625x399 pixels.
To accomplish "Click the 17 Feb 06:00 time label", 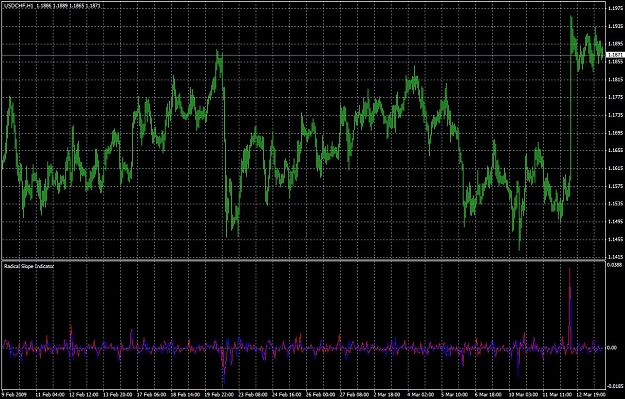I will click(x=151, y=395).
